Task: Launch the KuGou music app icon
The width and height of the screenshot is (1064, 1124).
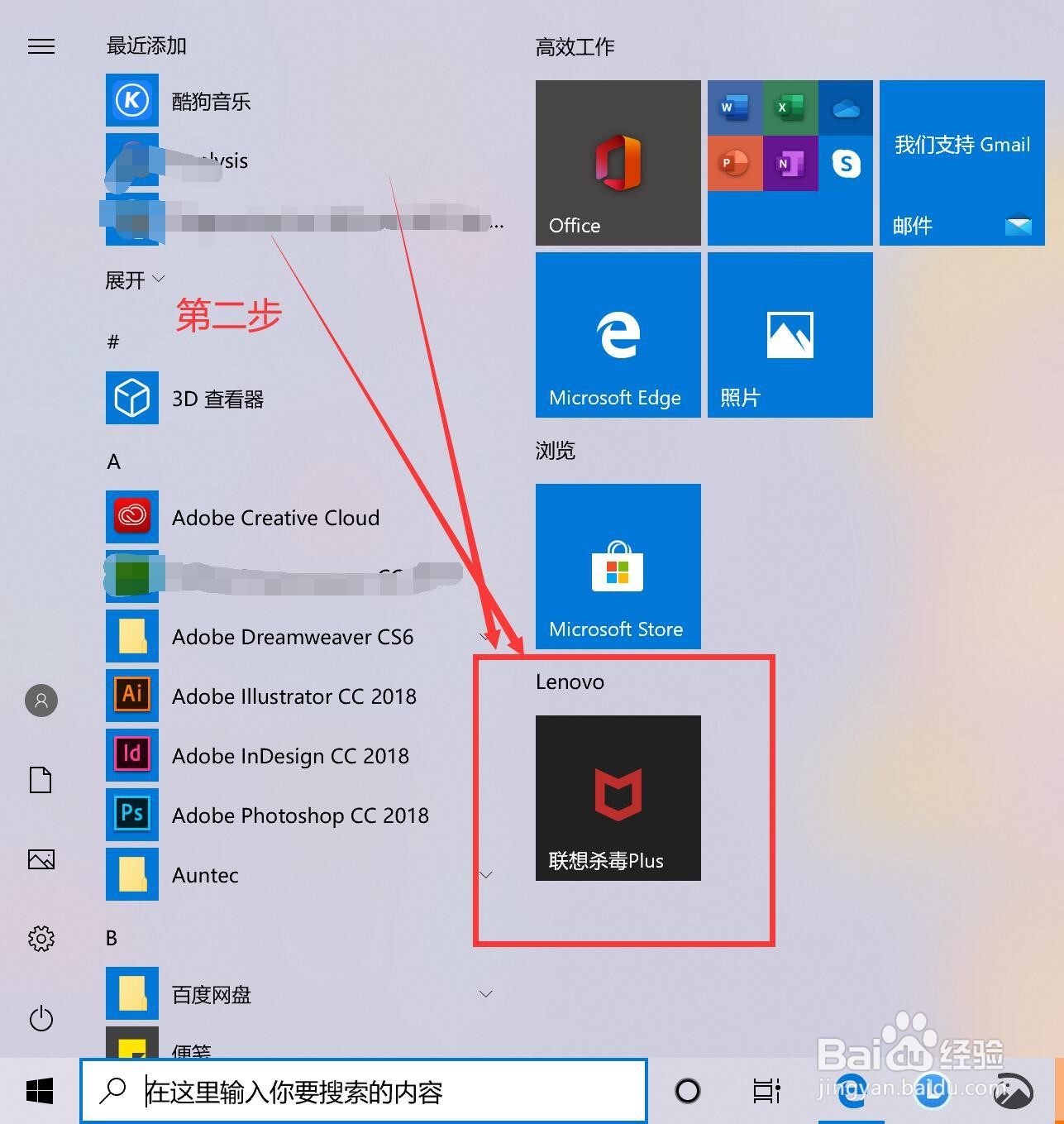Action: 132,100
